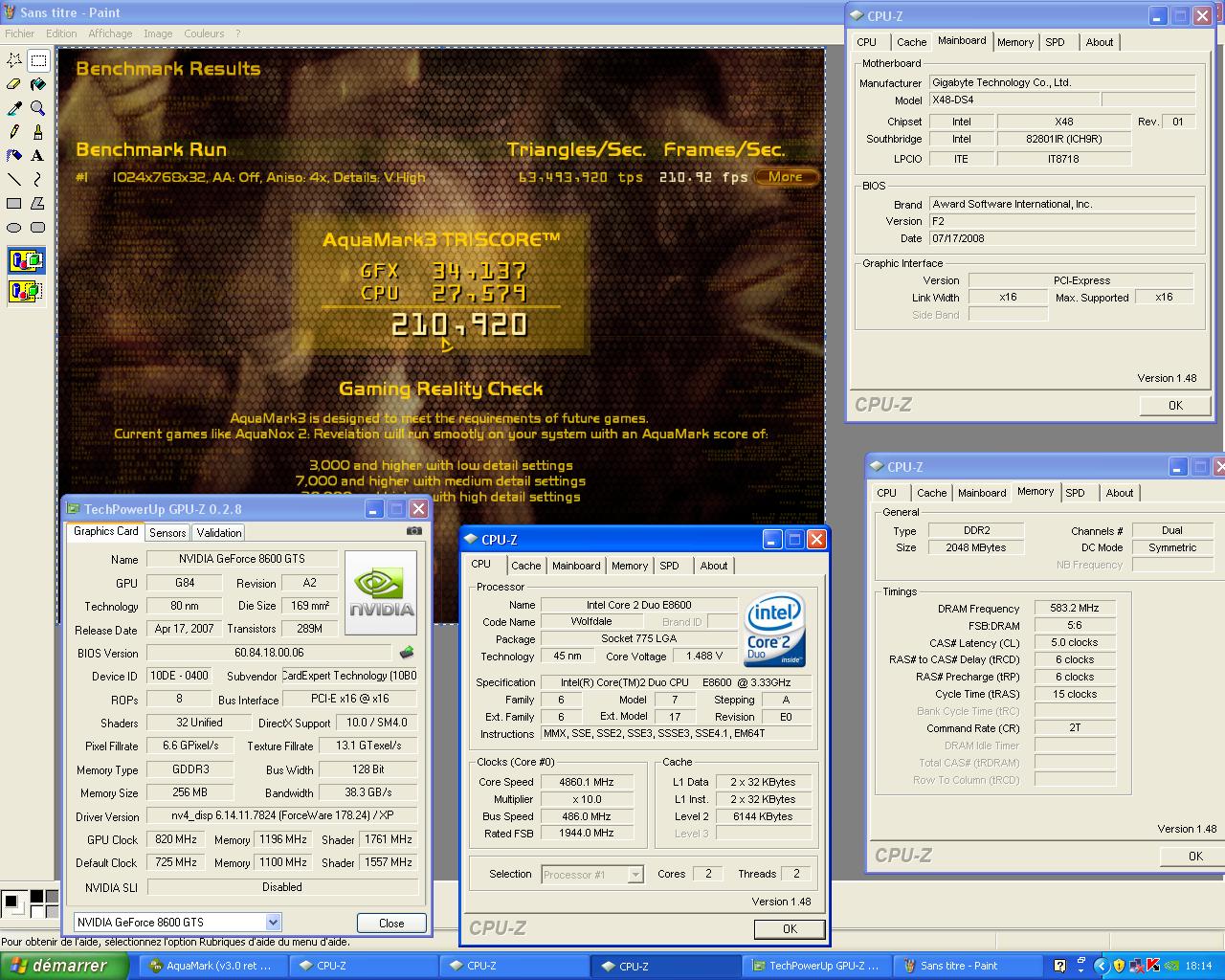Image resolution: width=1225 pixels, height=980 pixels.
Task: Pick the Rectangle shape tool
Action: click(x=14, y=203)
